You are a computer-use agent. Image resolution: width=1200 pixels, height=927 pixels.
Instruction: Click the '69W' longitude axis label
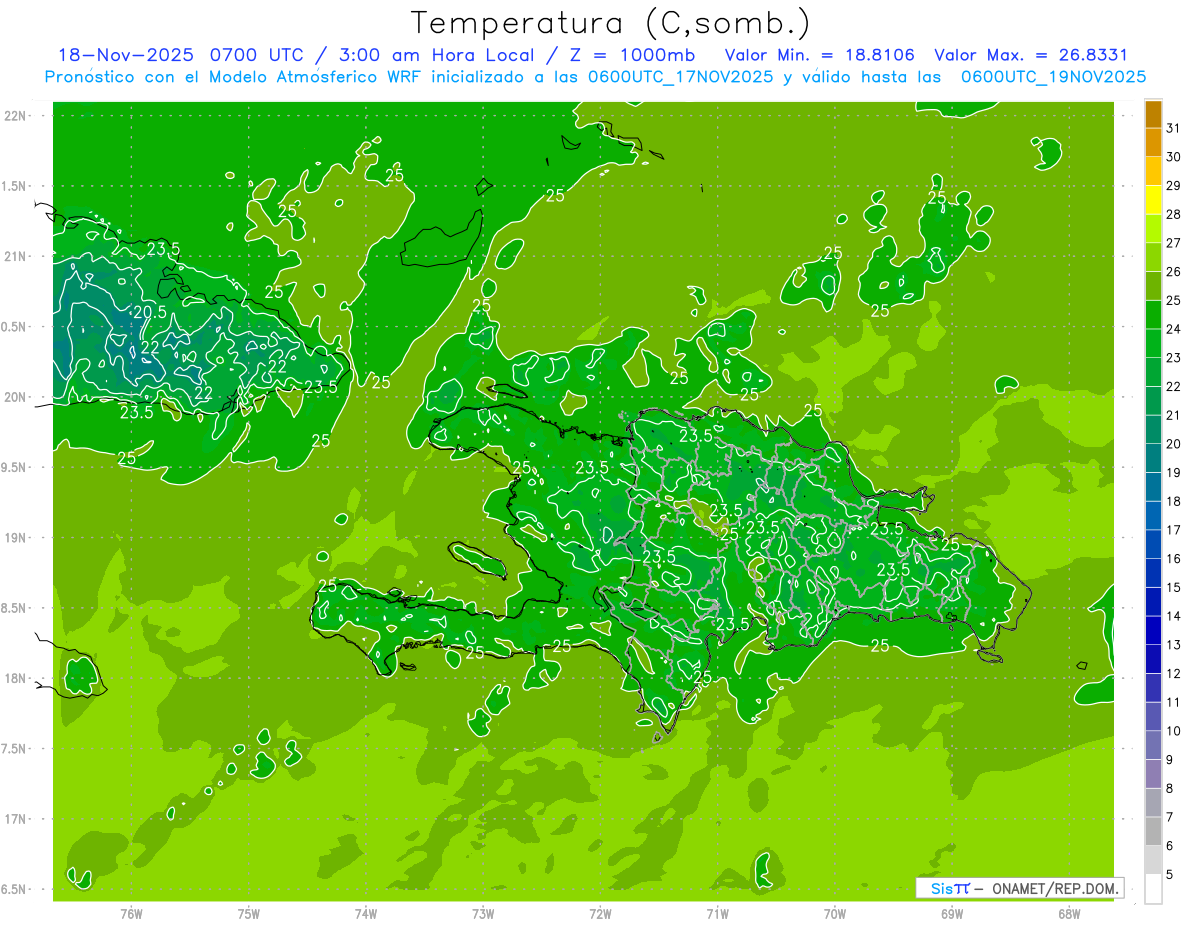tap(952, 914)
